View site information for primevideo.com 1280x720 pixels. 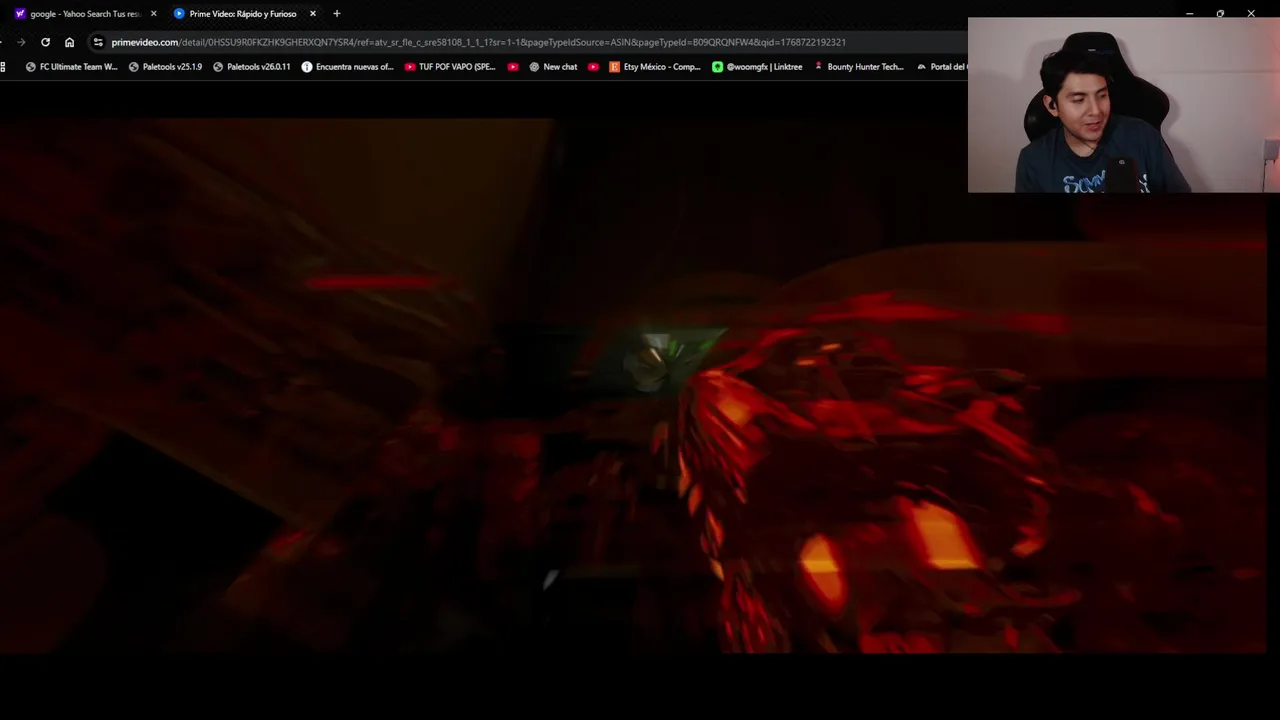(98, 42)
